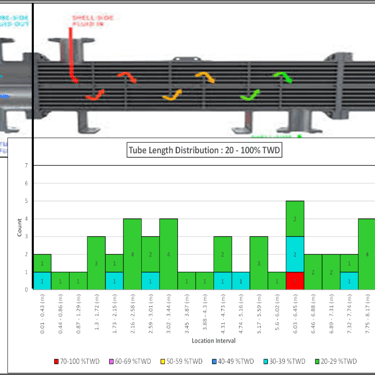
Task: Click the green bar for 3.02 - 3.44 (m)
Action: pyautogui.click(x=169, y=254)
